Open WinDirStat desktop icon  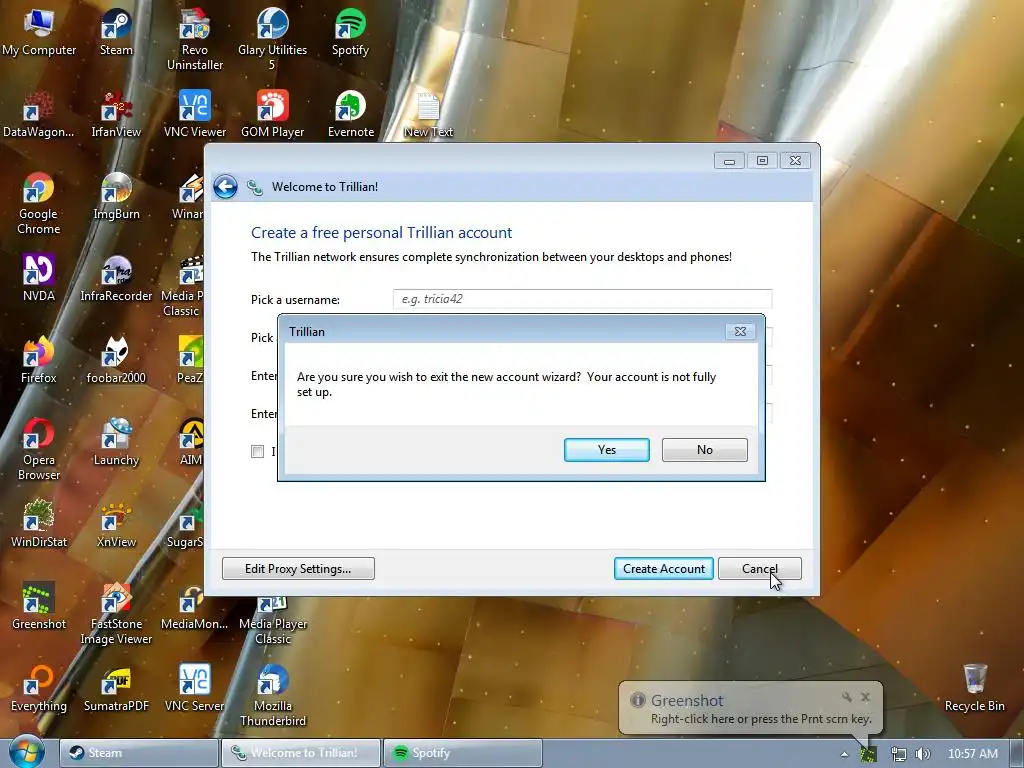pos(39,524)
